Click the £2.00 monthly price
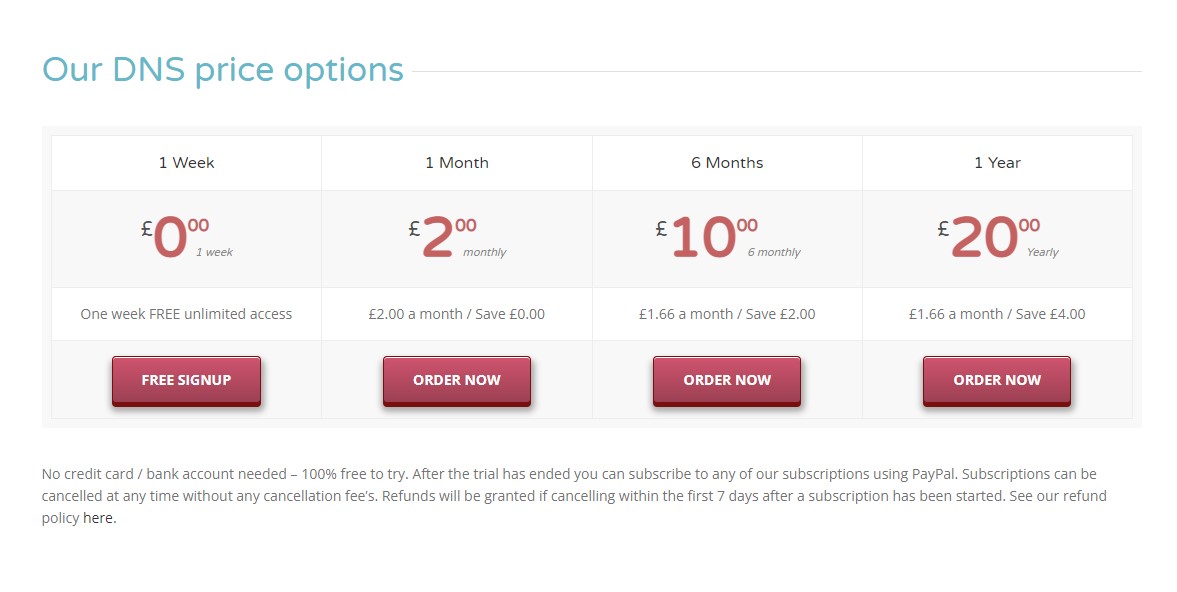Screen dimensions: 1177x592 (x=456, y=238)
